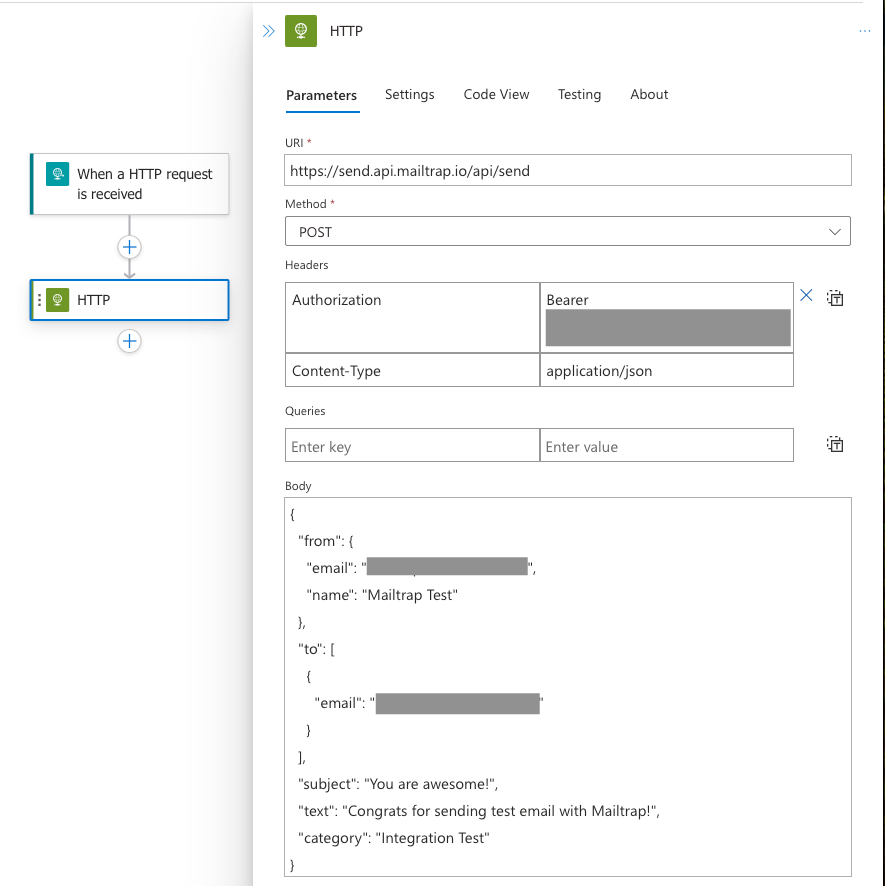Show the About tab

tap(649, 94)
